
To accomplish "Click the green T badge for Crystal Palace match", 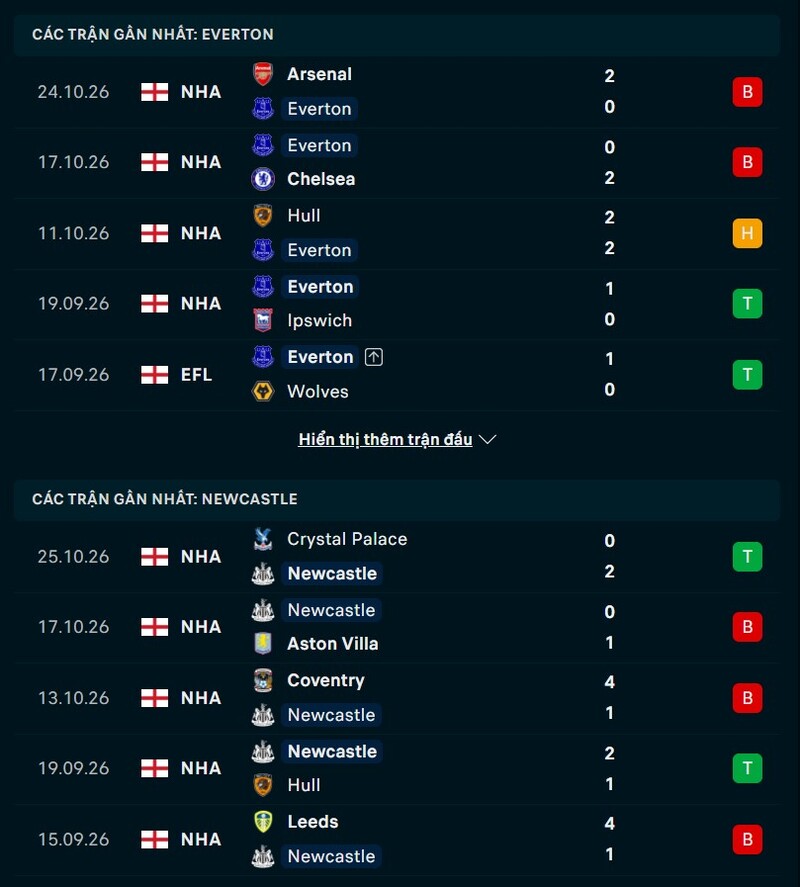I will (747, 557).
